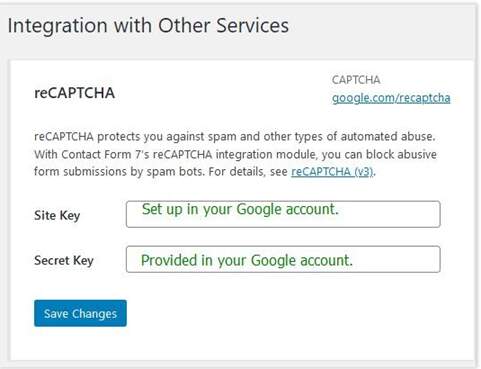The image size is (481, 369).
Task: Focus the Site Key input field
Action: [x=283, y=214]
